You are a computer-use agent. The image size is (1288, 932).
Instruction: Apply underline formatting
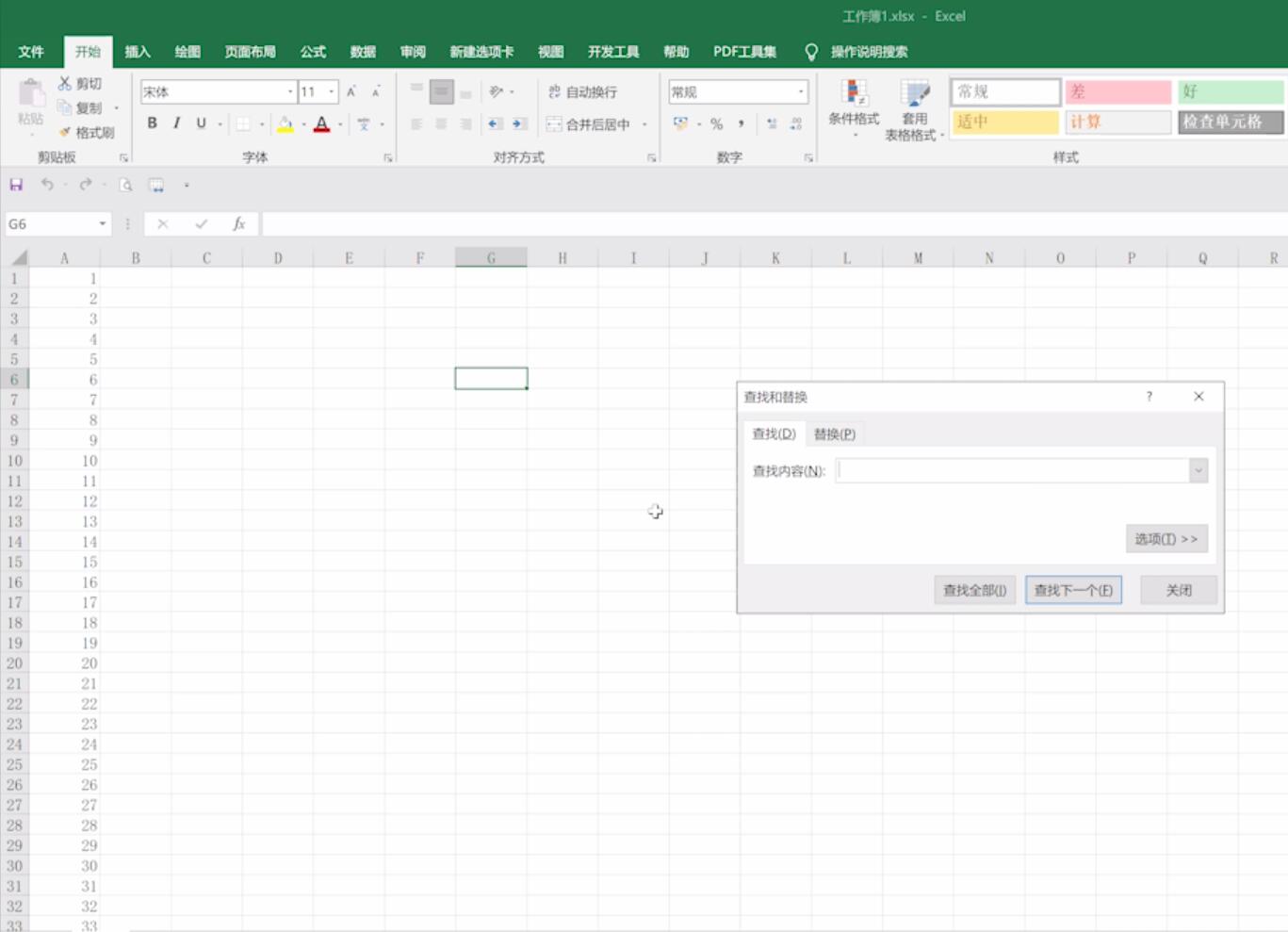pos(201,123)
